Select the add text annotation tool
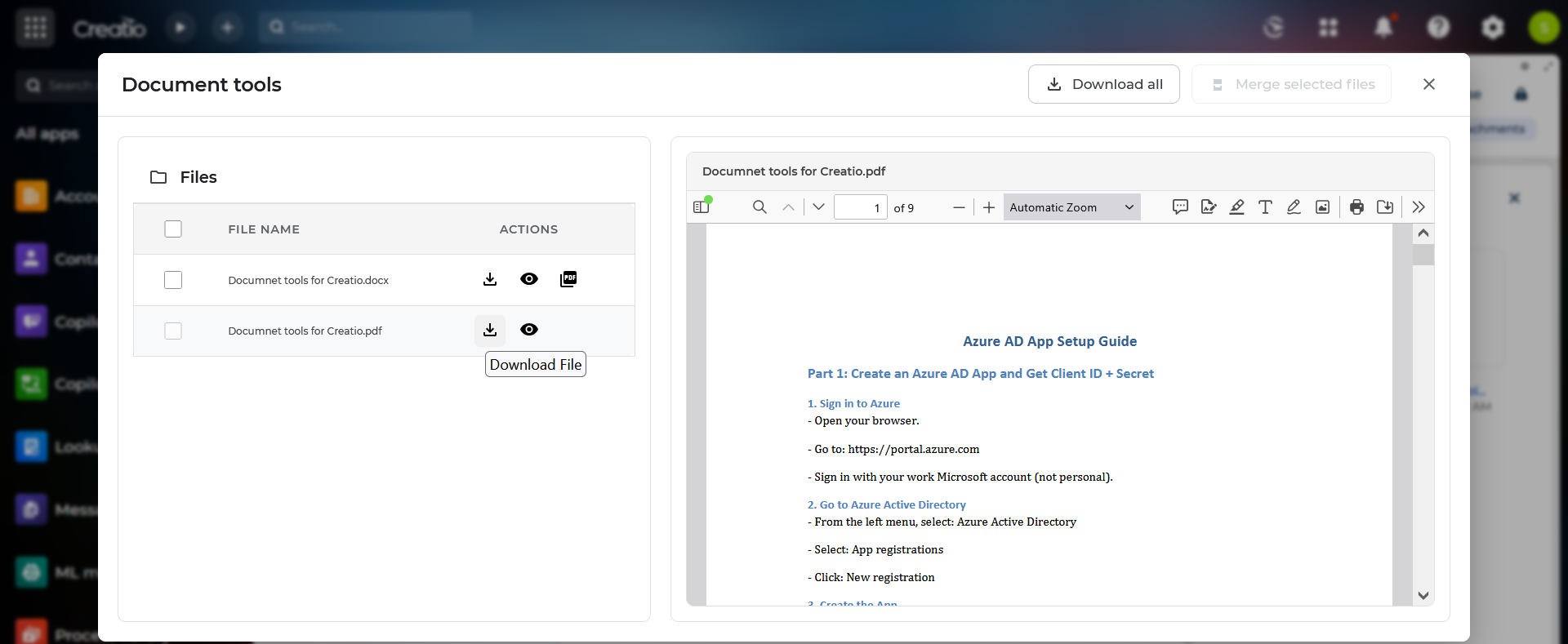 [1265, 207]
